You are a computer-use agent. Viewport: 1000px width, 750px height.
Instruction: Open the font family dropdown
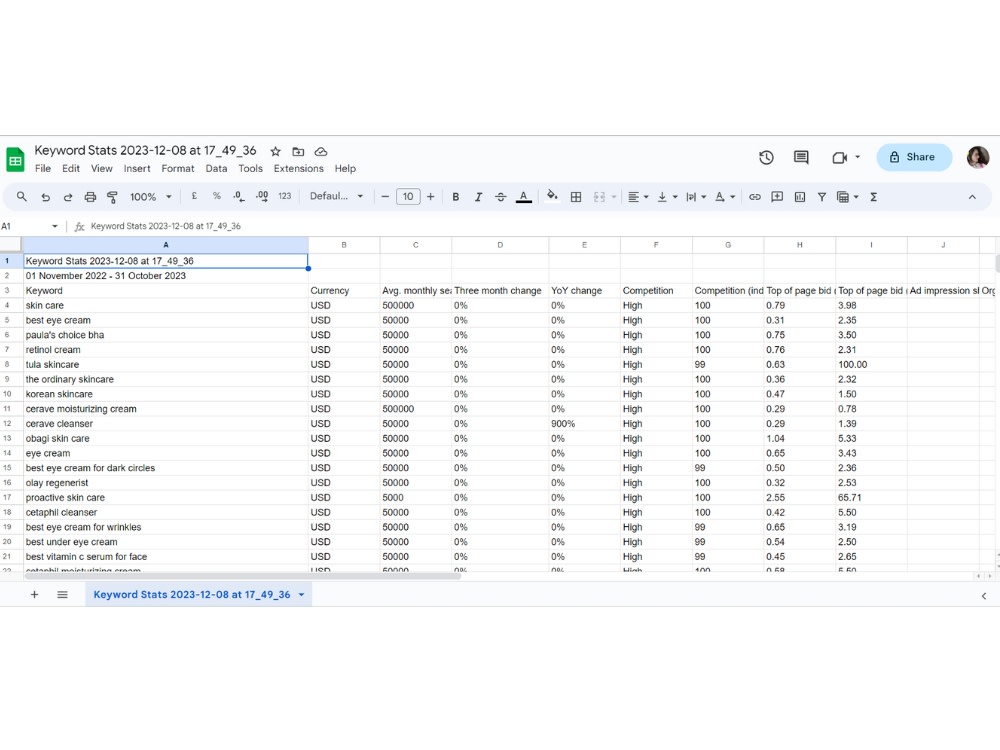click(336, 196)
